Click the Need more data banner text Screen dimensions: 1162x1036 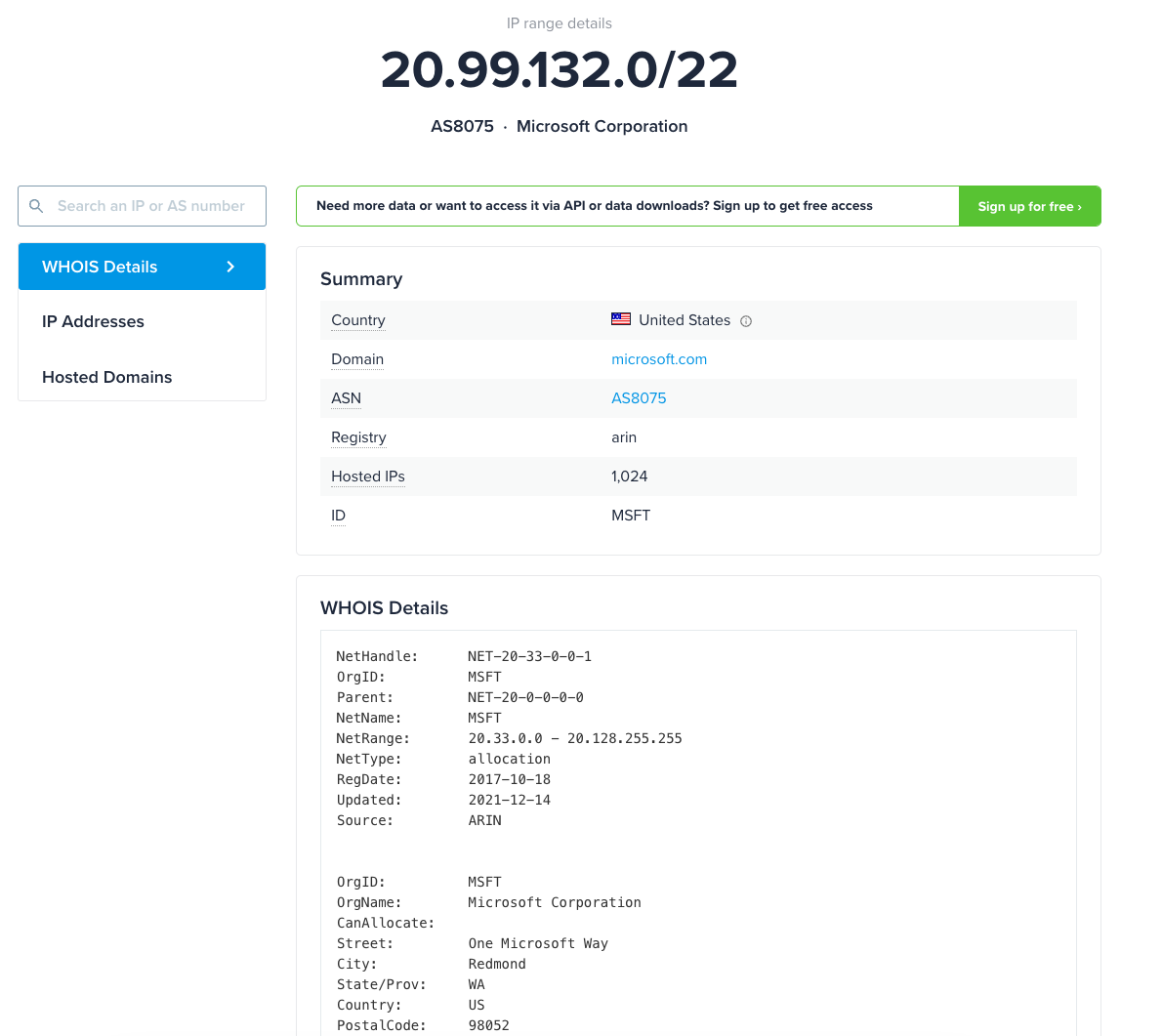point(595,206)
